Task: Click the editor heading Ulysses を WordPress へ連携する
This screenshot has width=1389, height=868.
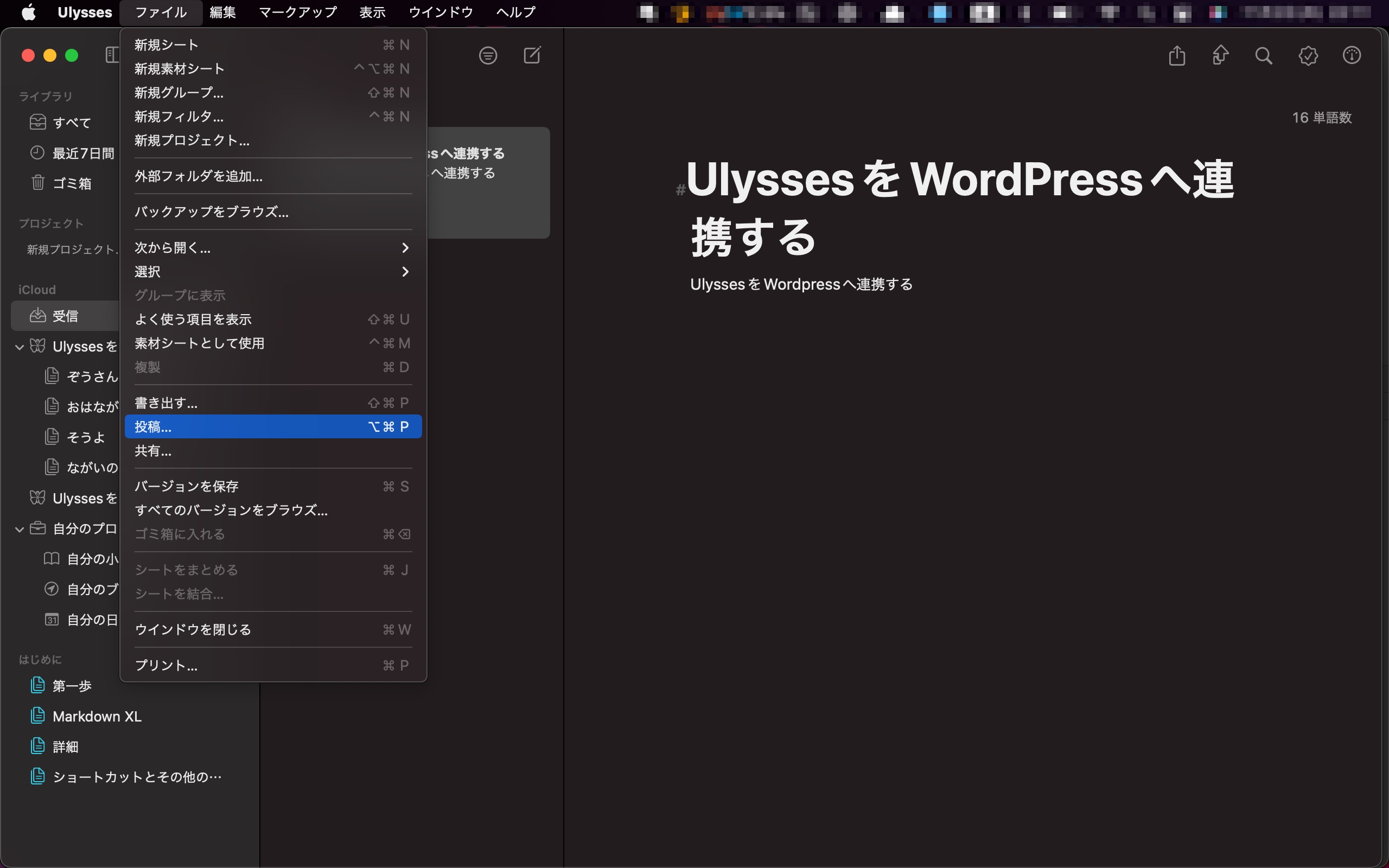Action: coord(960,208)
